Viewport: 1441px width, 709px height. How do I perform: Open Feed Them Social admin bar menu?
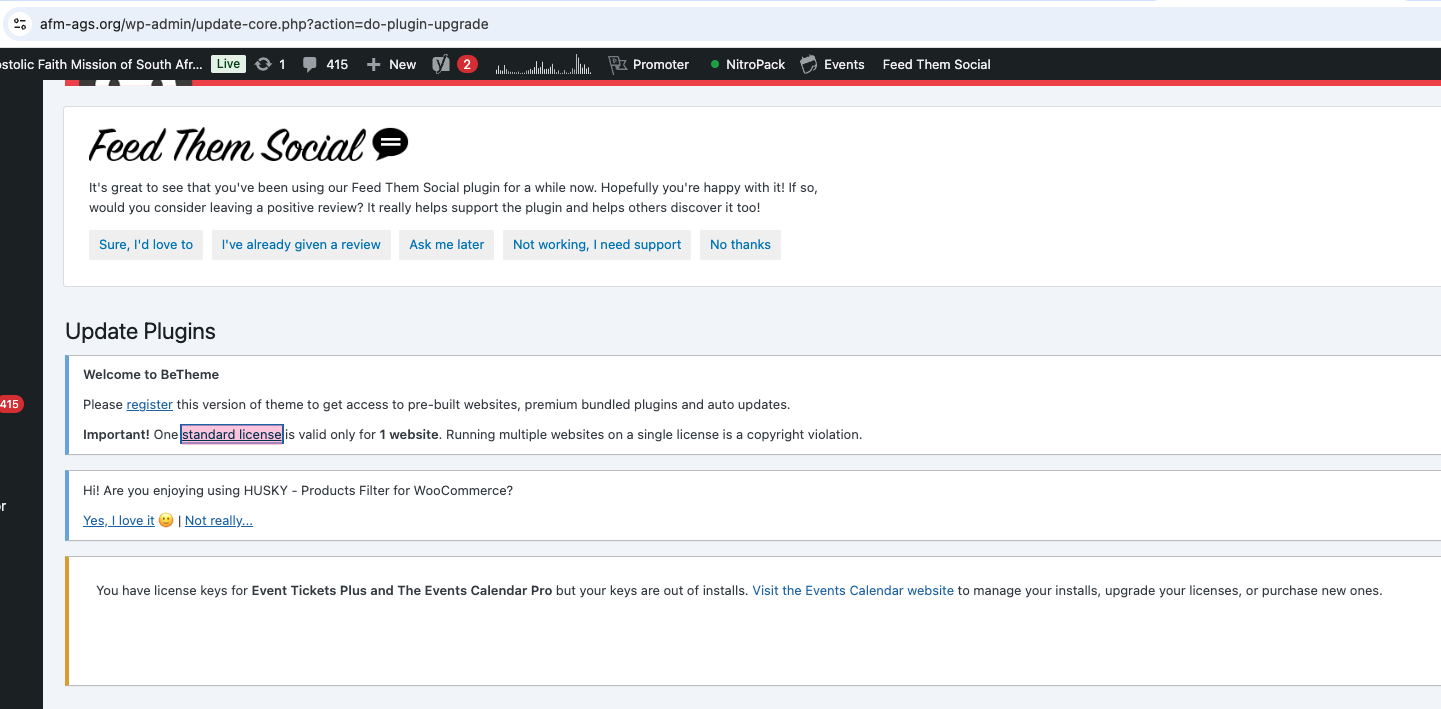coord(936,64)
